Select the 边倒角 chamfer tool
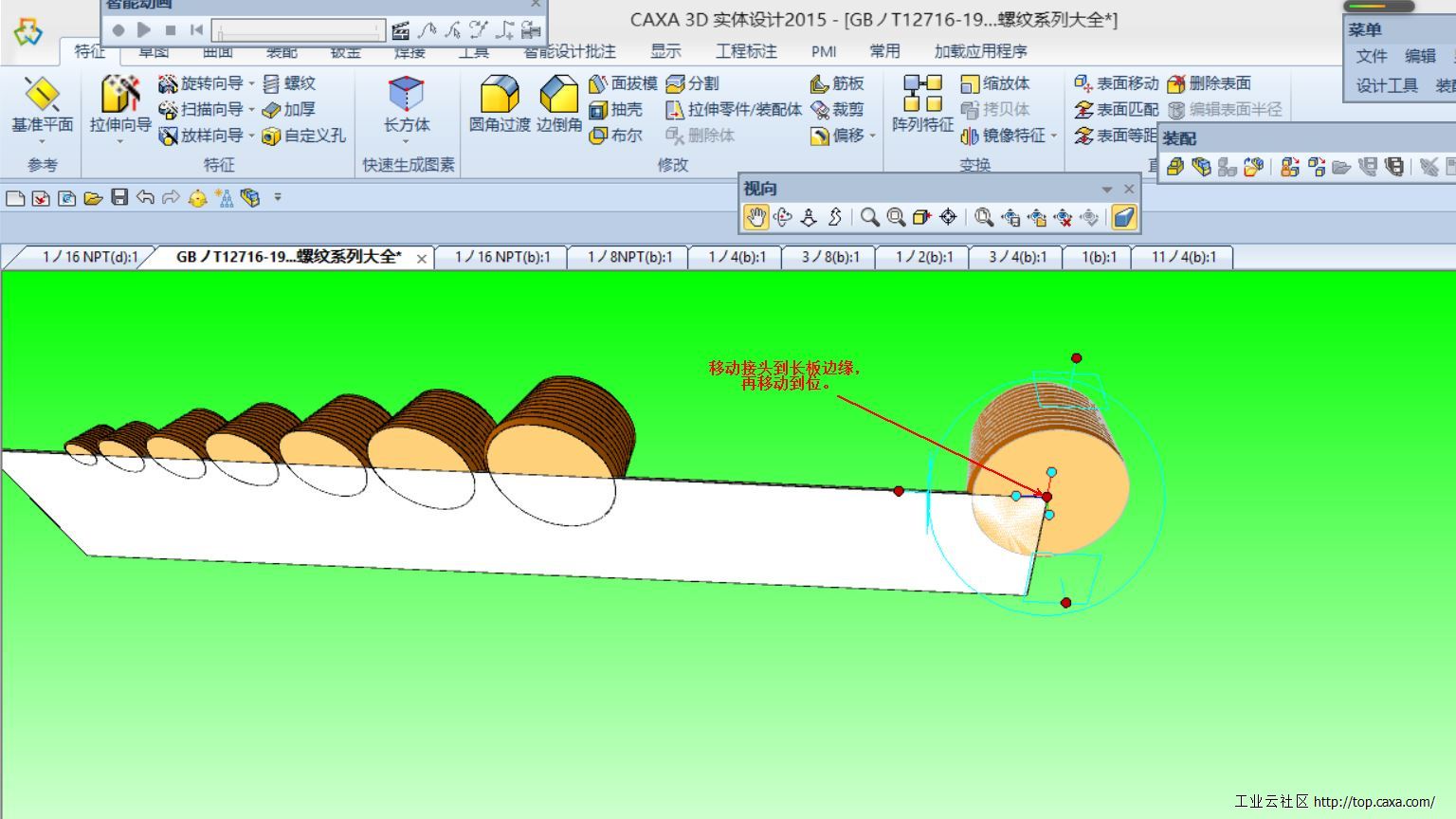1456x819 pixels. click(558, 96)
